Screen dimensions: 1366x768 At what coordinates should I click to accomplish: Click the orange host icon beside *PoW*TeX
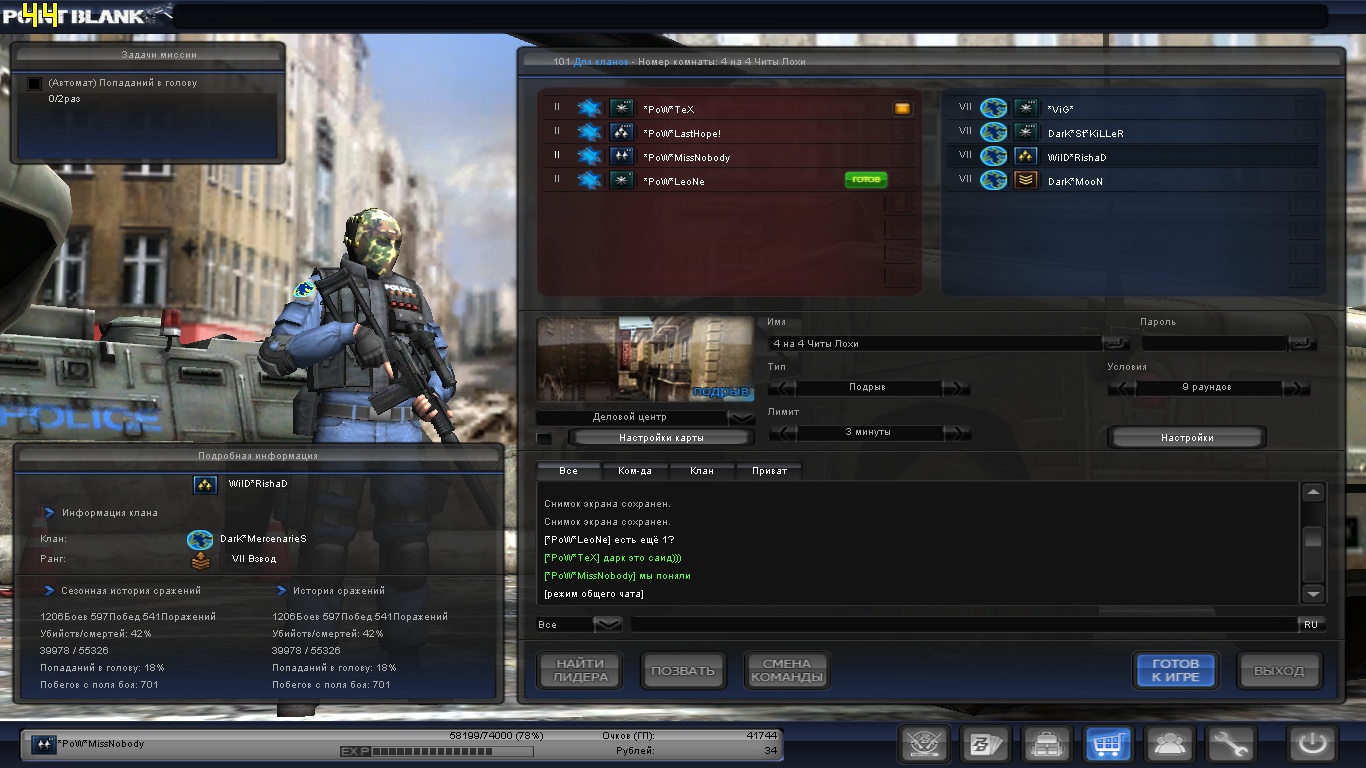coord(902,109)
